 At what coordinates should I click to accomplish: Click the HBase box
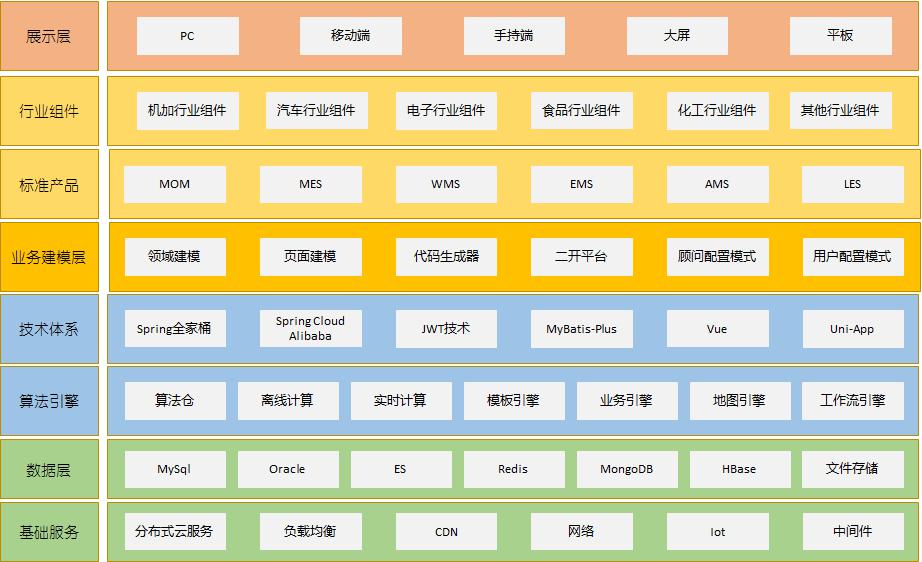(740, 469)
